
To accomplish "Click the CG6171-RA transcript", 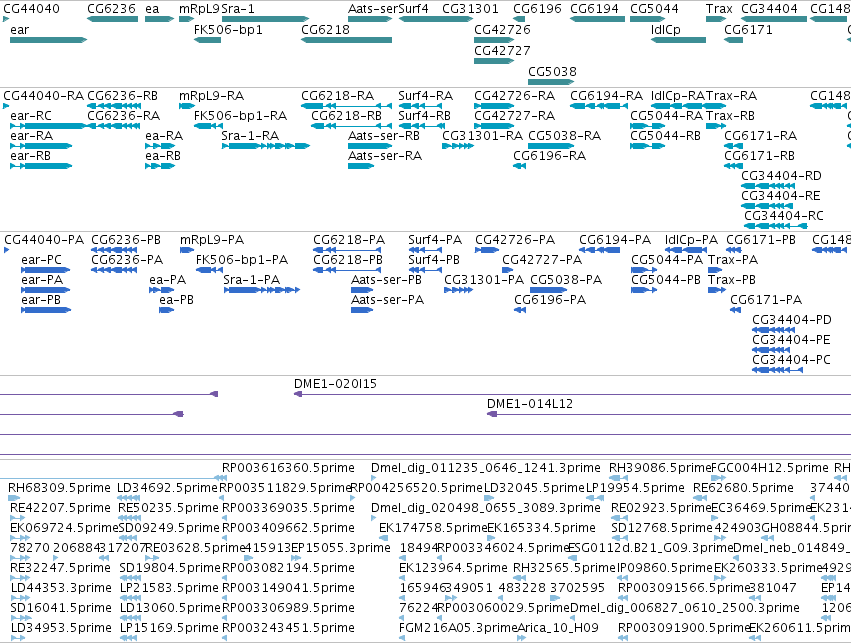I will (x=733, y=146).
